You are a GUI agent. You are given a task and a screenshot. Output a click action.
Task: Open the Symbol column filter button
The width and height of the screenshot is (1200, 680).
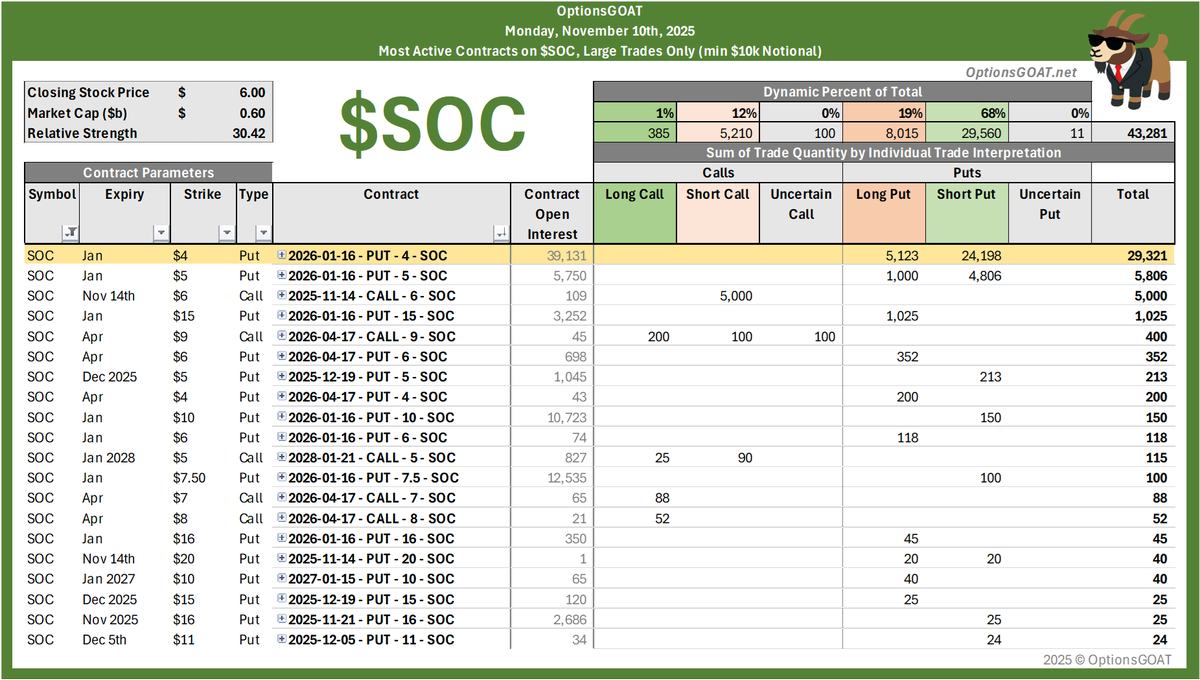click(70, 233)
